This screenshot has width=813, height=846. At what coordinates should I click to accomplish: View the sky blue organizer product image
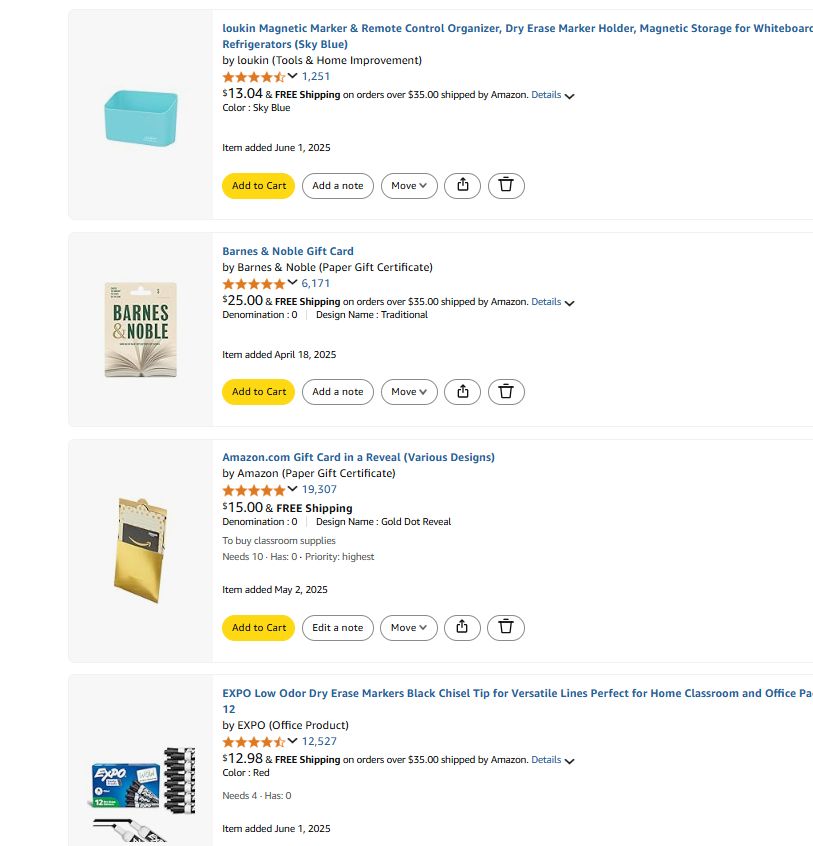pos(141,118)
